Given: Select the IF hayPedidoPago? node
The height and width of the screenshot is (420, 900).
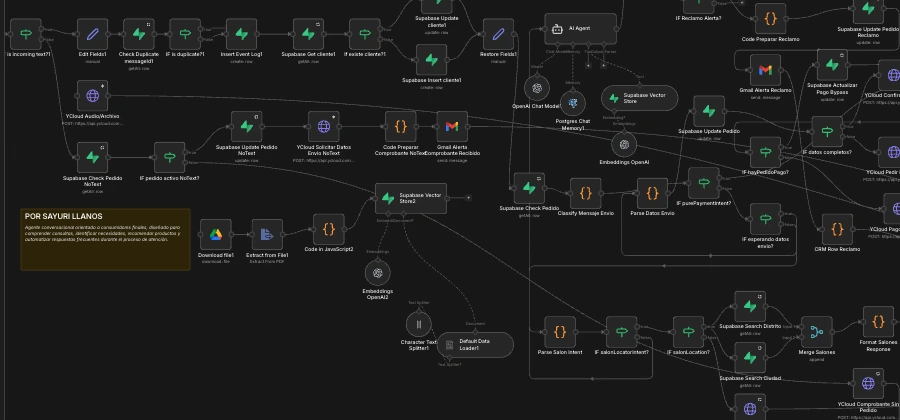Looking at the screenshot, I should [765, 152].
